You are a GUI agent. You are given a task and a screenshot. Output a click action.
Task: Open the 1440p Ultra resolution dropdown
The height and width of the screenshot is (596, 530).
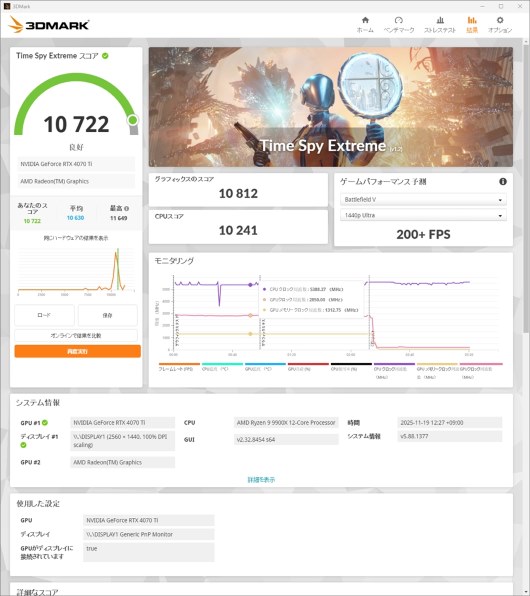pos(423,216)
